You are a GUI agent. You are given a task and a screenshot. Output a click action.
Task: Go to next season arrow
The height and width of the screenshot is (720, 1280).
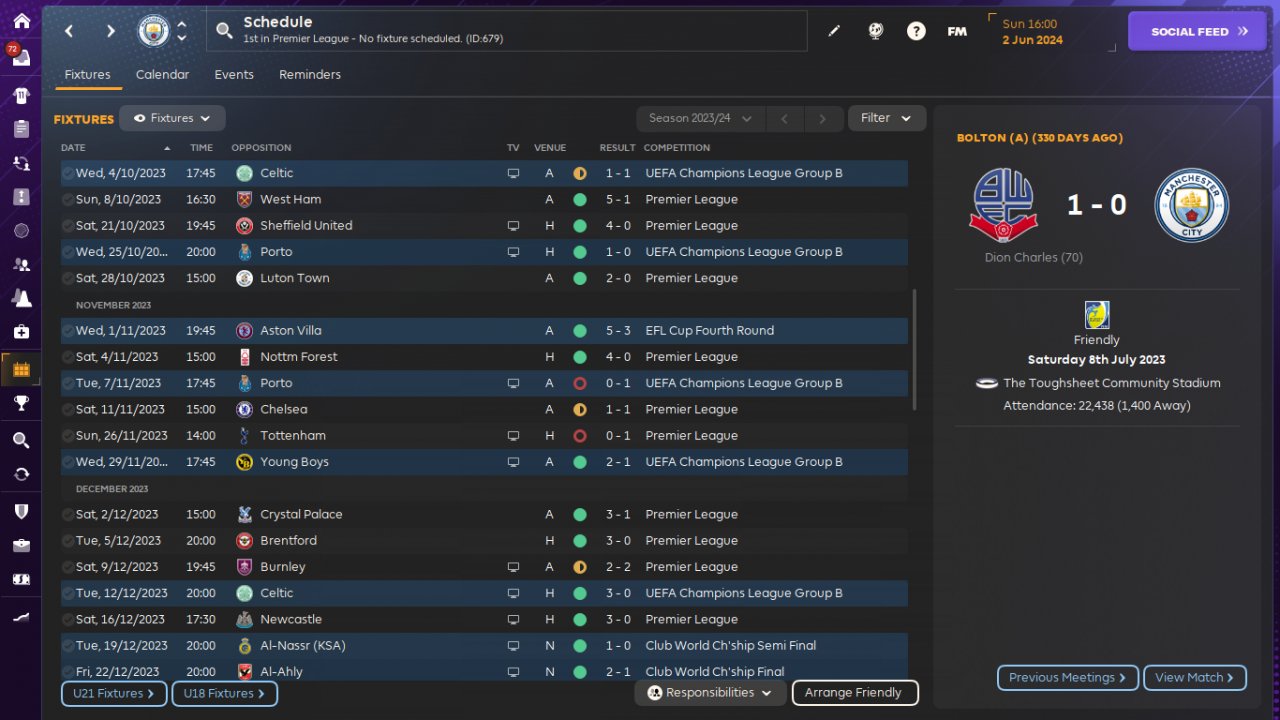(823, 119)
